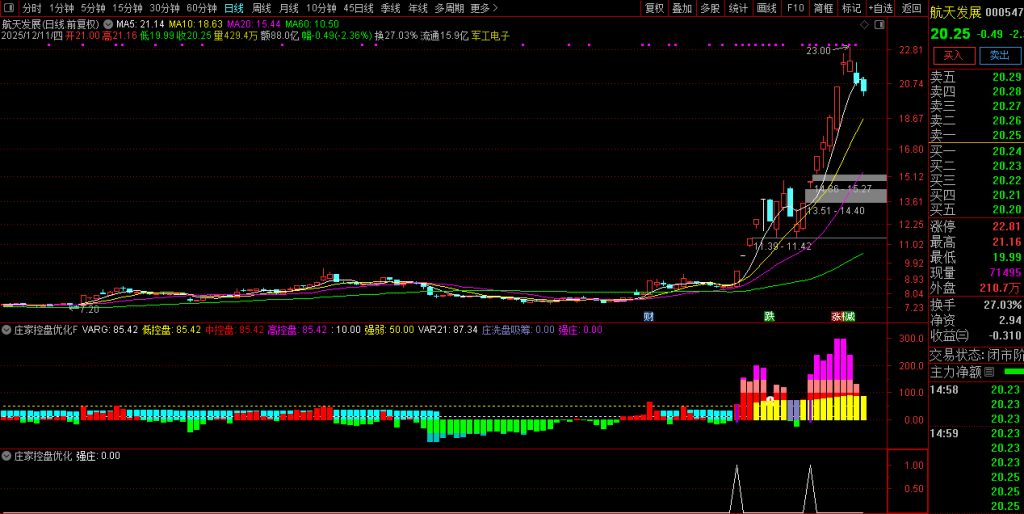Viewport: 1024px width, 514px height.
Task: Select the 10分钟 period tab
Action: click(x=321, y=8)
